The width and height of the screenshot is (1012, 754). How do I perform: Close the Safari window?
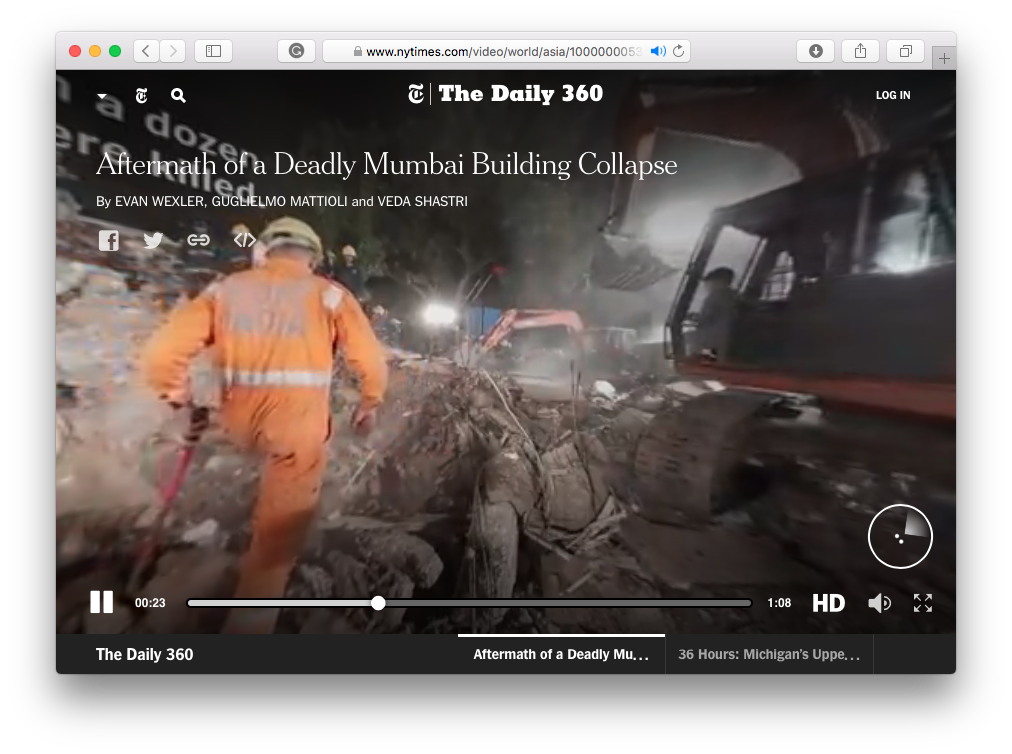coord(75,51)
